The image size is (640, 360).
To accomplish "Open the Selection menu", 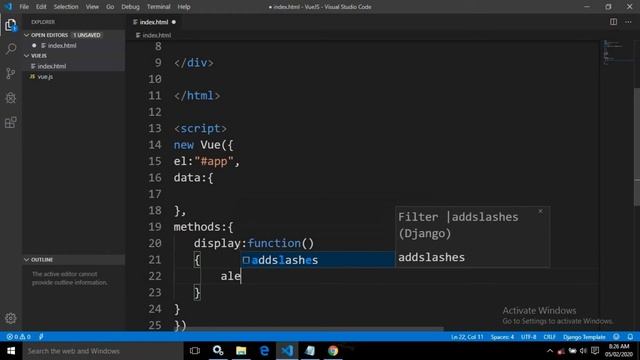I will [66, 7].
